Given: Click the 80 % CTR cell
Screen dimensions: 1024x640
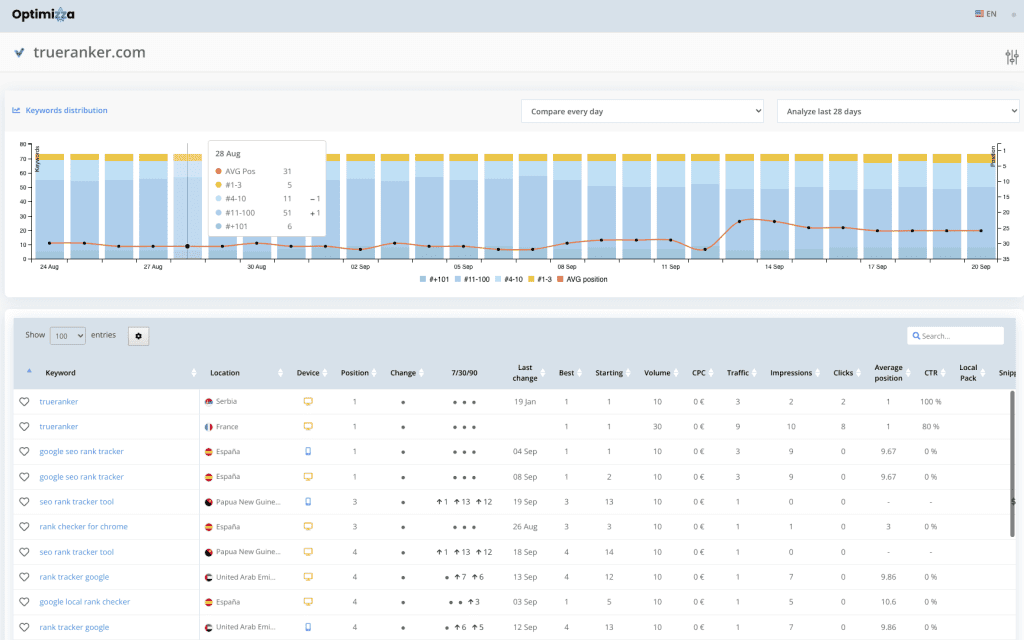Looking at the screenshot, I should 931,426.
